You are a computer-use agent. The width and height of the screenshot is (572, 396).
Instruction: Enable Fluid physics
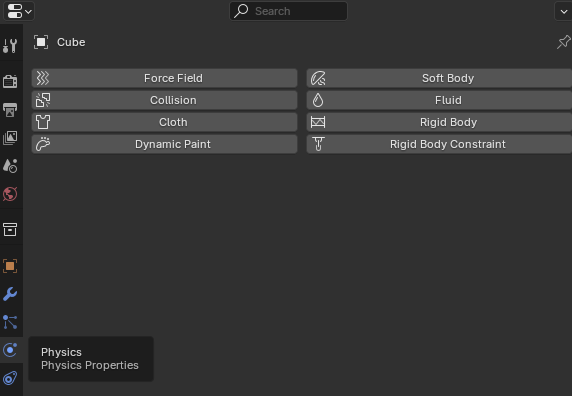(439, 100)
